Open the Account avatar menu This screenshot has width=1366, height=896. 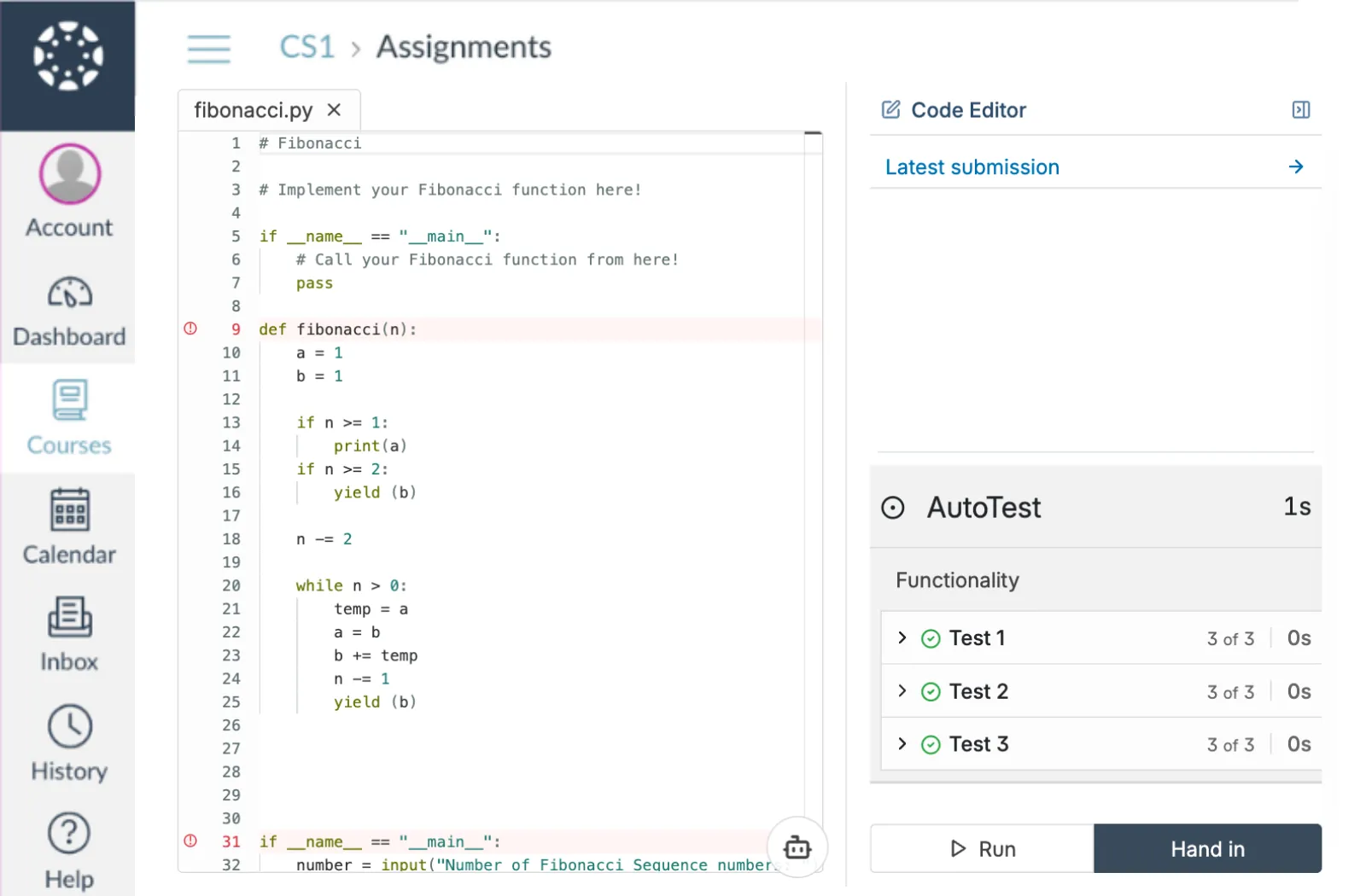(70, 174)
